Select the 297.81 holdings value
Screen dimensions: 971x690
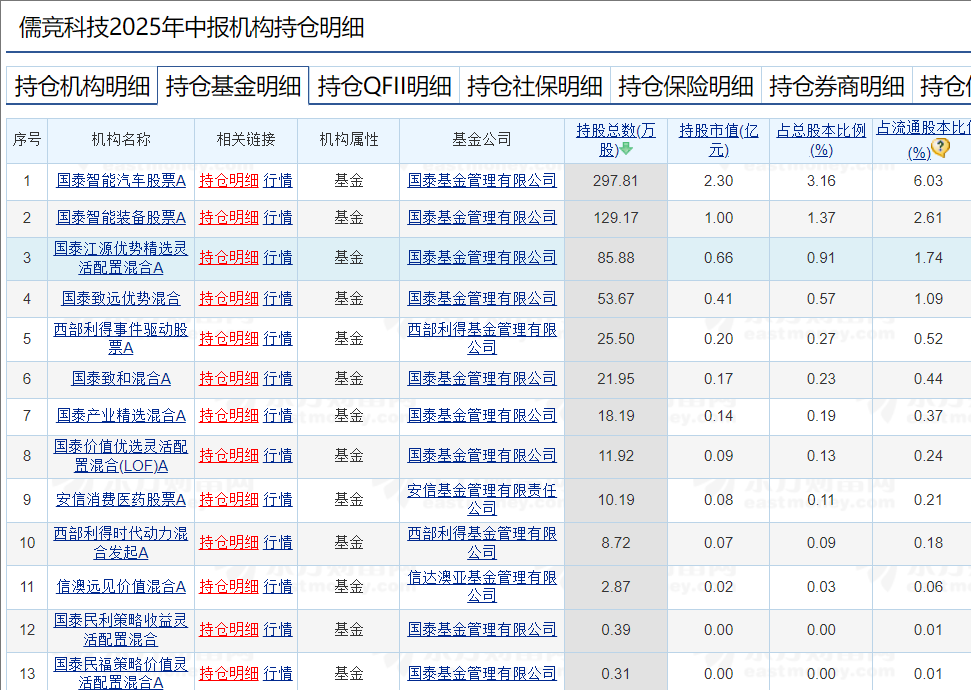(616, 181)
